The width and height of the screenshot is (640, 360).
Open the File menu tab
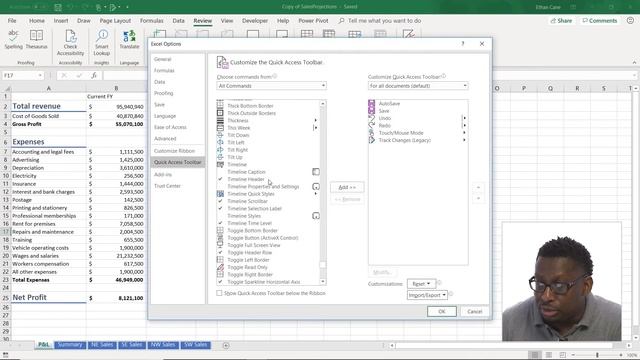tap(12, 20)
